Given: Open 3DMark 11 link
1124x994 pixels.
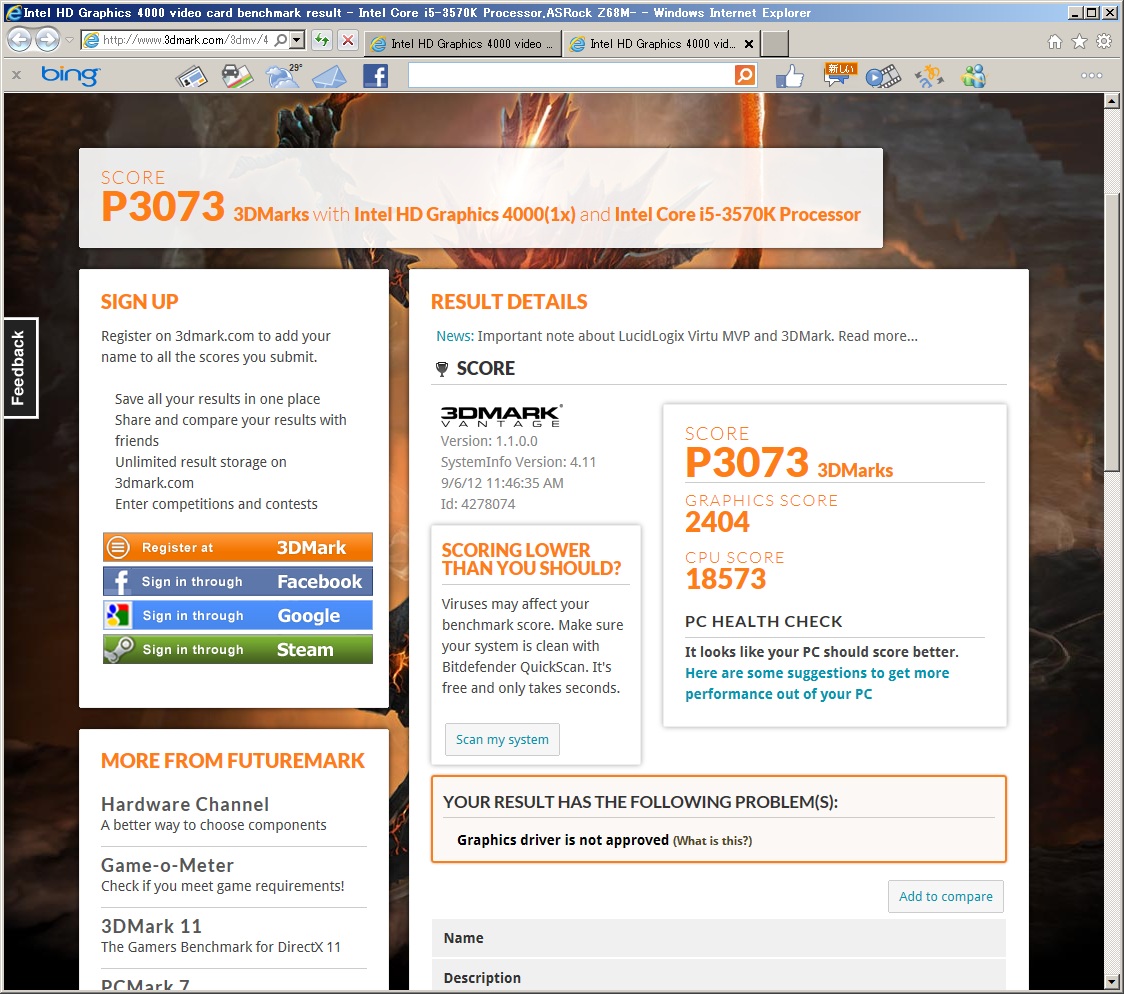Looking at the screenshot, I should [x=151, y=926].
